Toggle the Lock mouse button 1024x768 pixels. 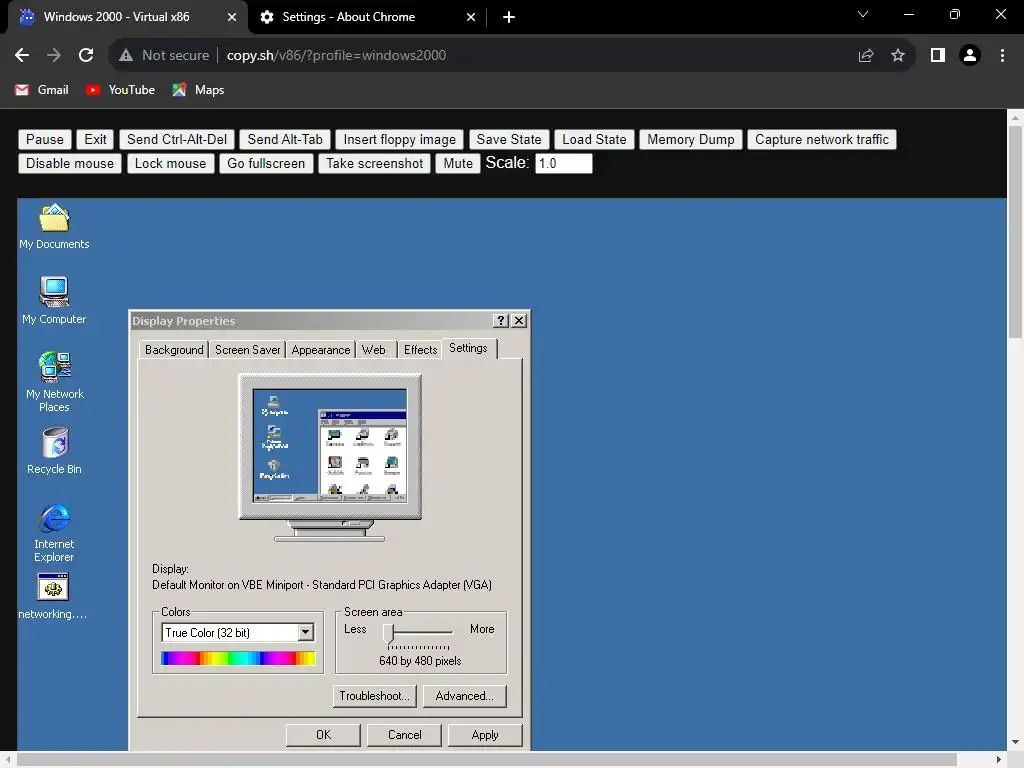(170, 164)
